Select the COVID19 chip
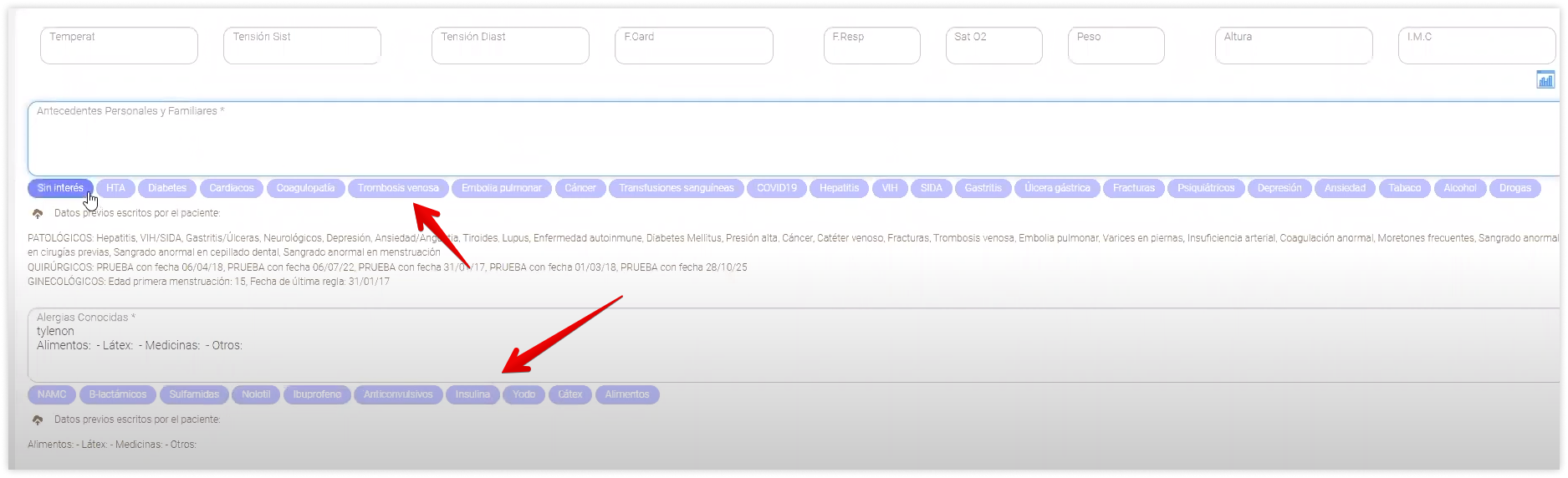Screen dimensions: 1568x478 pos(777,188)
